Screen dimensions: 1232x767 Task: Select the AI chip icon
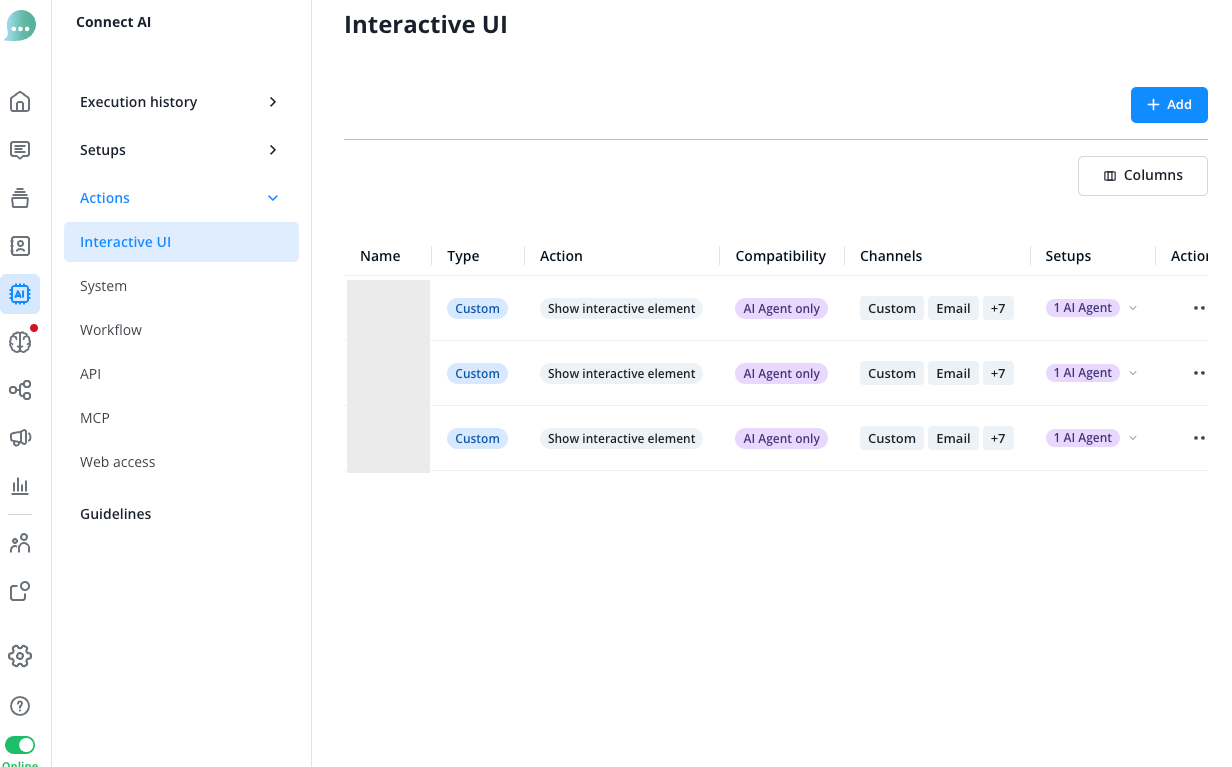point(20,294)
